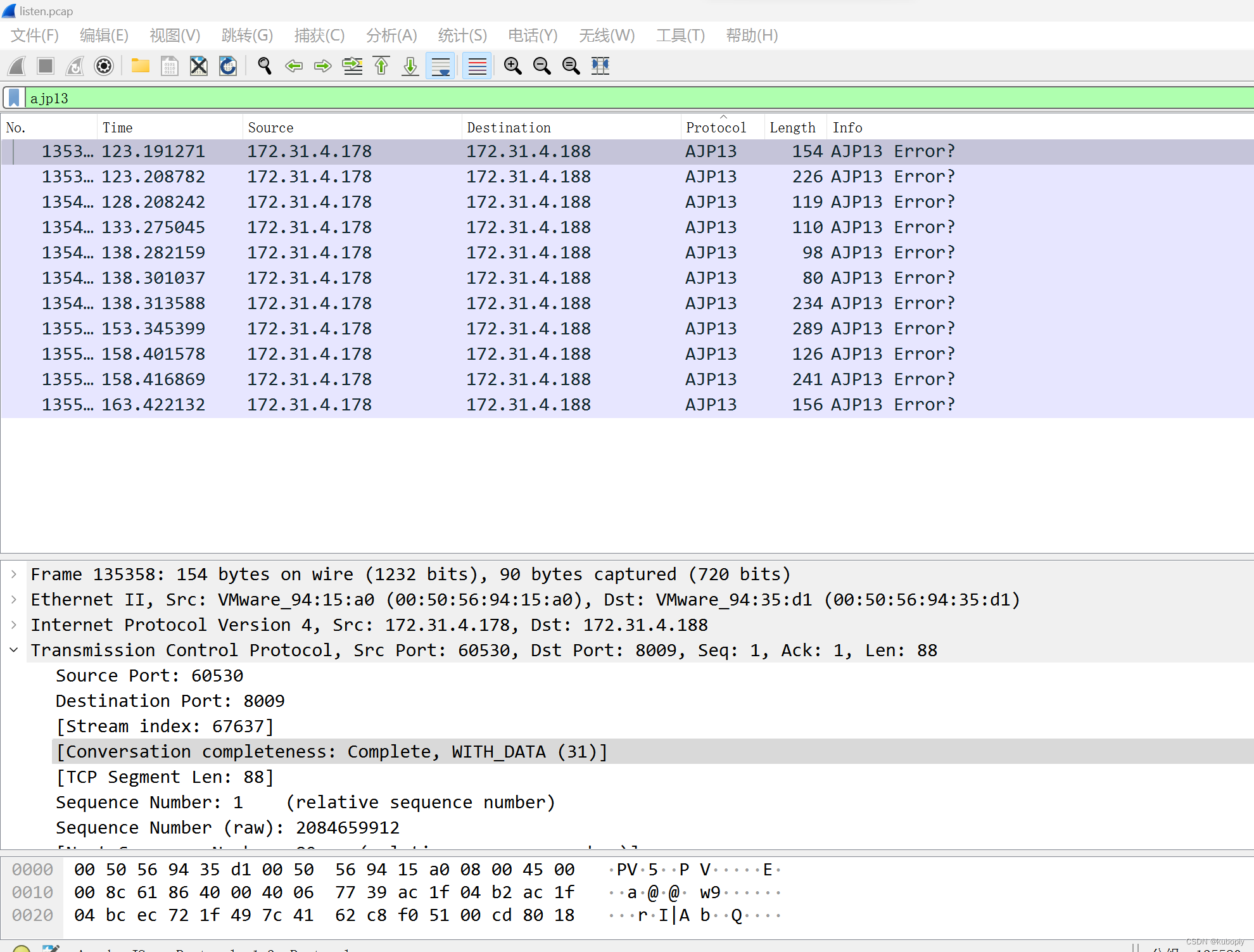Open the 分析(A) menu

[391, 35]
